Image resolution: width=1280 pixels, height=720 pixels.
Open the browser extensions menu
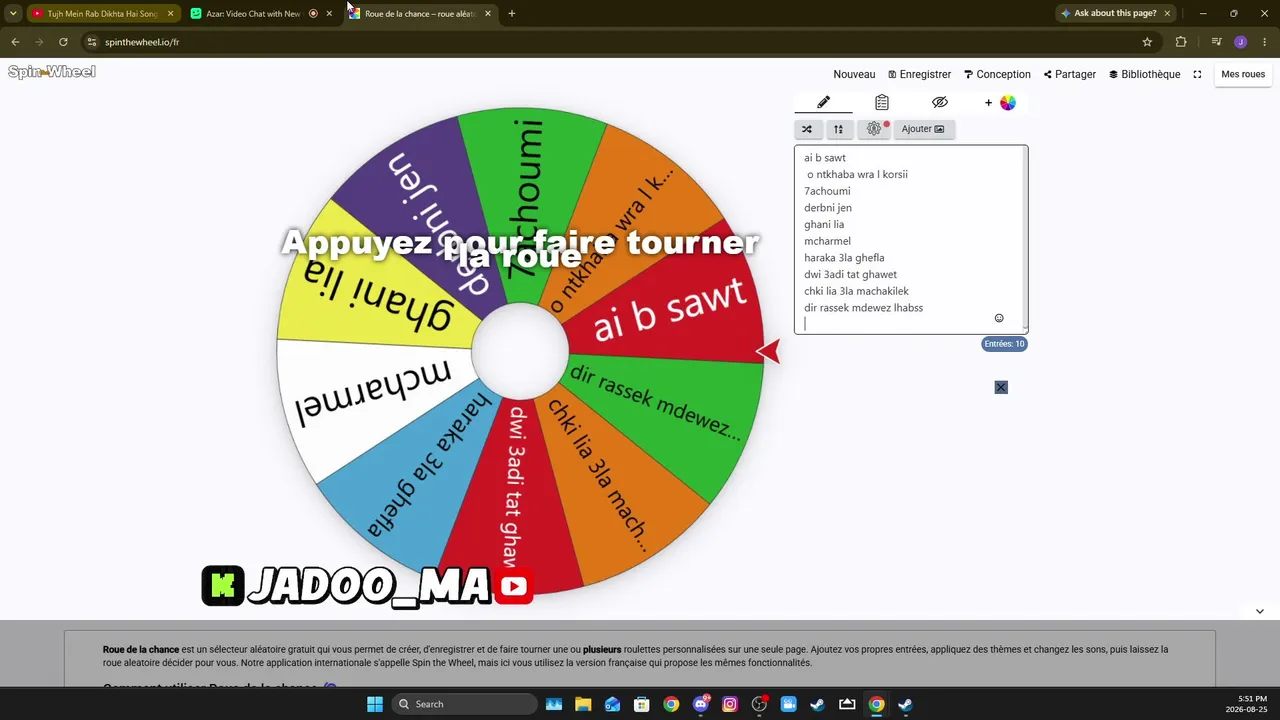click(1181, 42)
